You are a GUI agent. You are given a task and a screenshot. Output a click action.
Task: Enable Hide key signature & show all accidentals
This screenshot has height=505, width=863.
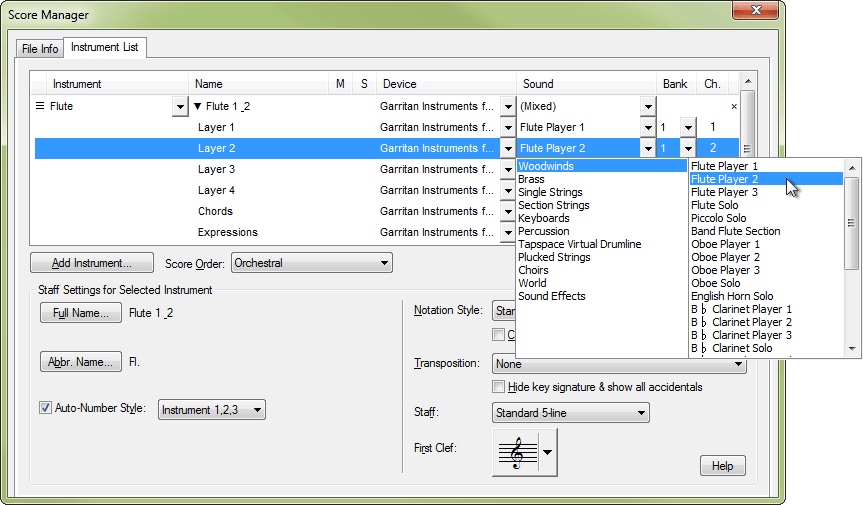click(499, 387)
